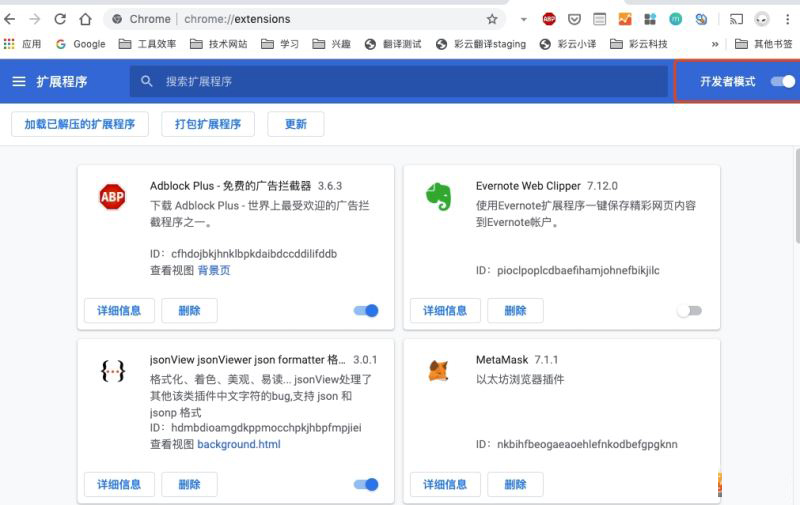Expand the address bar dropdown arrow

(523, 19)
